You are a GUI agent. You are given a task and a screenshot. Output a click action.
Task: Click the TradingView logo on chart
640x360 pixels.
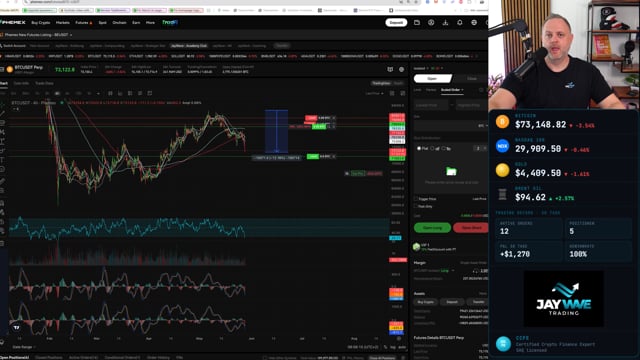point(16,327)
